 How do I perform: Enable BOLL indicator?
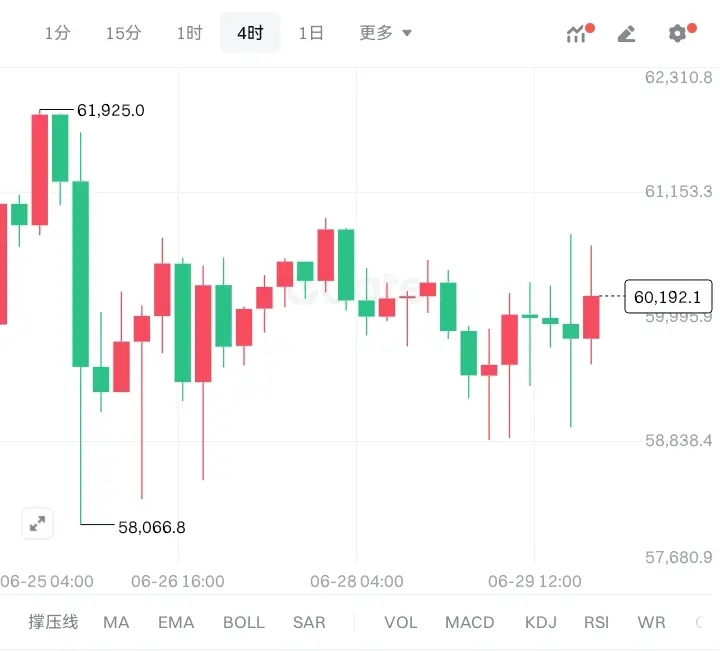coord(244,623)
